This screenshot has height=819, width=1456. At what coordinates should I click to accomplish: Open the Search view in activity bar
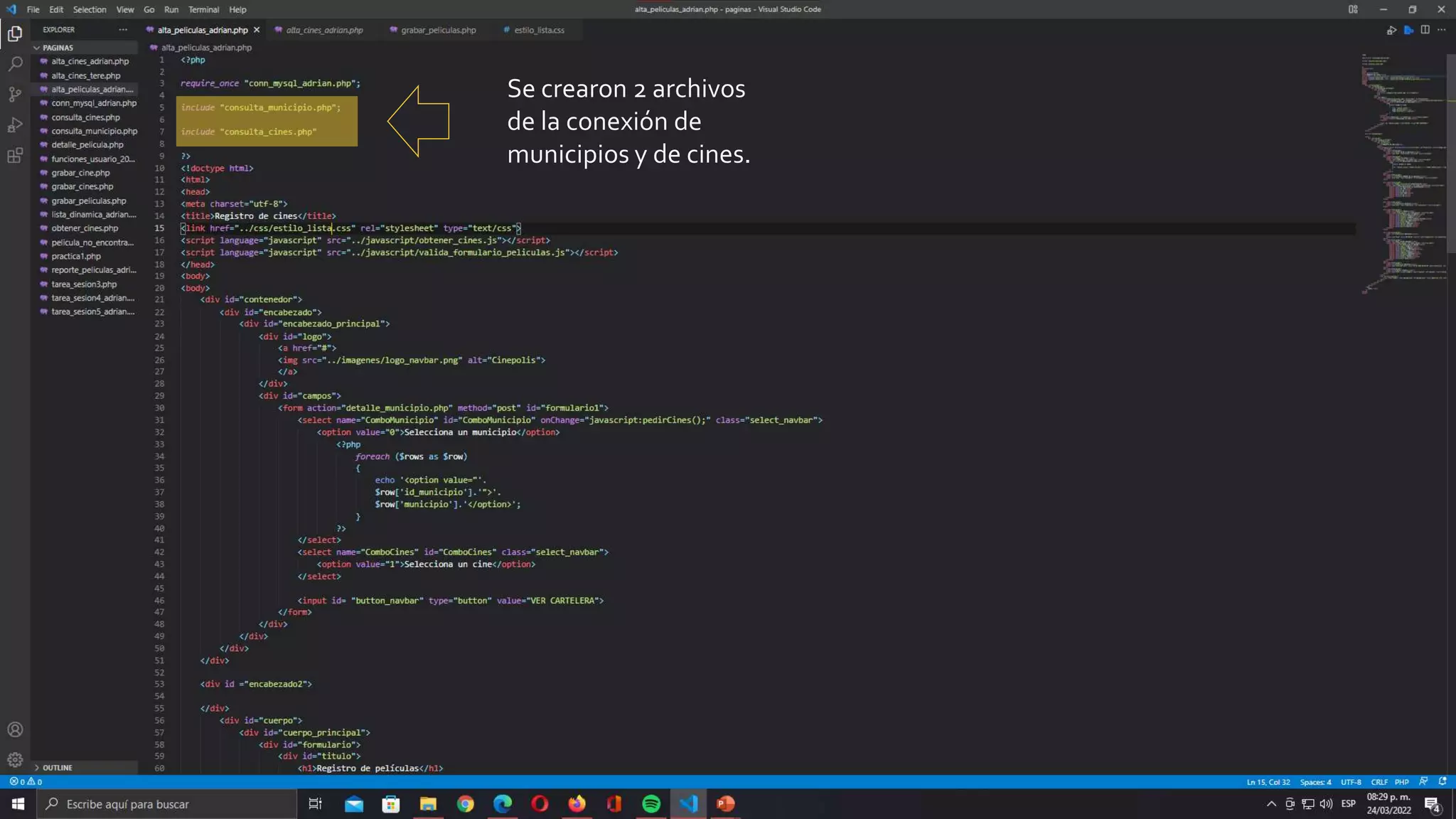(x=15, y=64)
